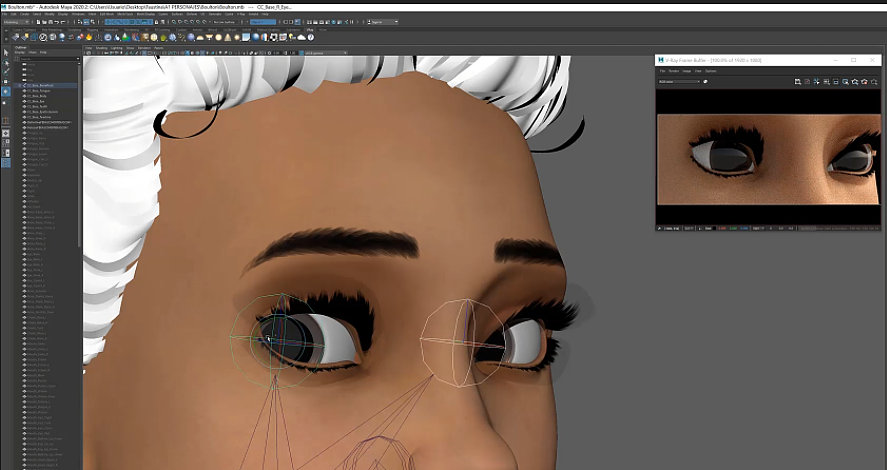Click the Outliner search input field

tap(46, 59)
